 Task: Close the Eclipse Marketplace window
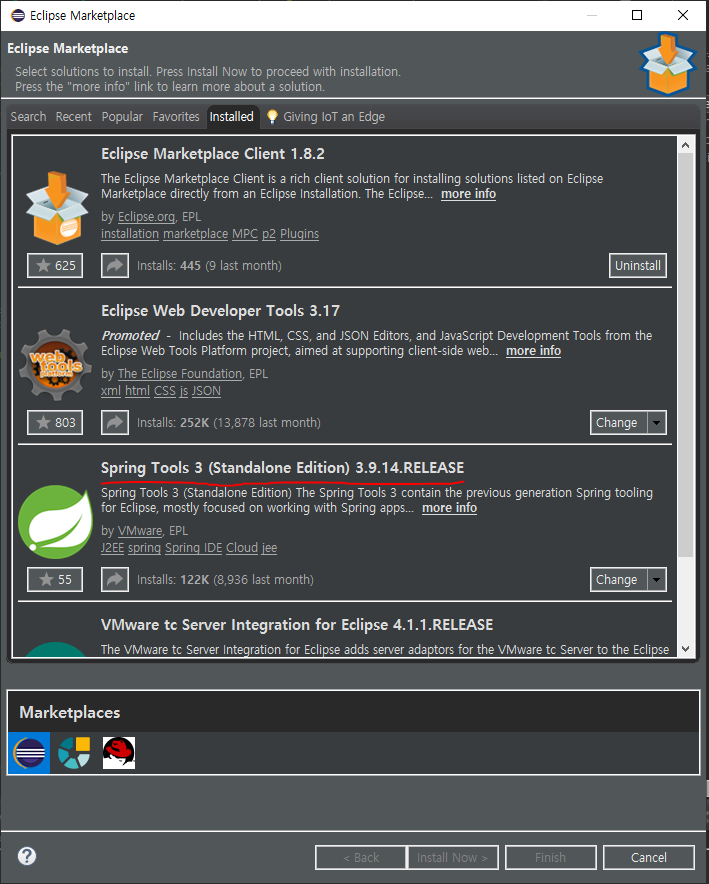coord(683,15)
